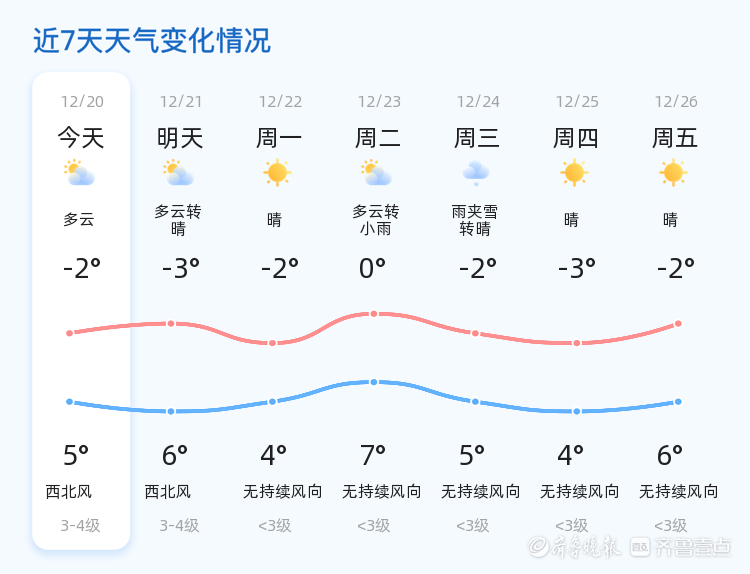Click Tuesday's low temperature point on blue curve

pos(374,382)
